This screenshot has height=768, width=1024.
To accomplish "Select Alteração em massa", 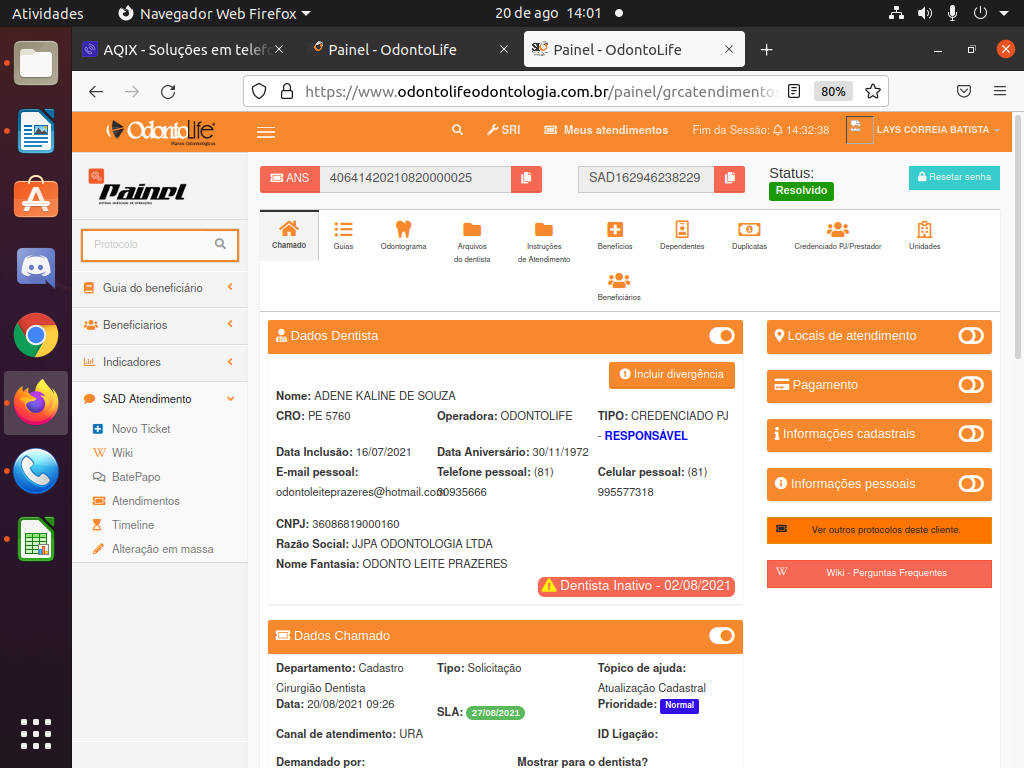I will coord(162,549).
